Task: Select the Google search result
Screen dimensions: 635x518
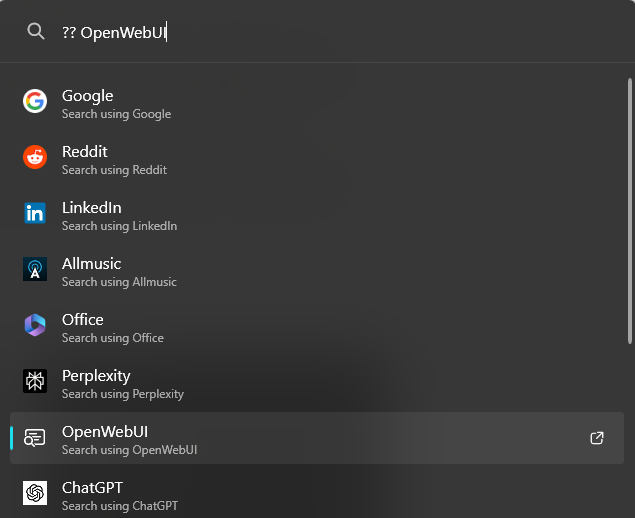Action: (317, 104)
